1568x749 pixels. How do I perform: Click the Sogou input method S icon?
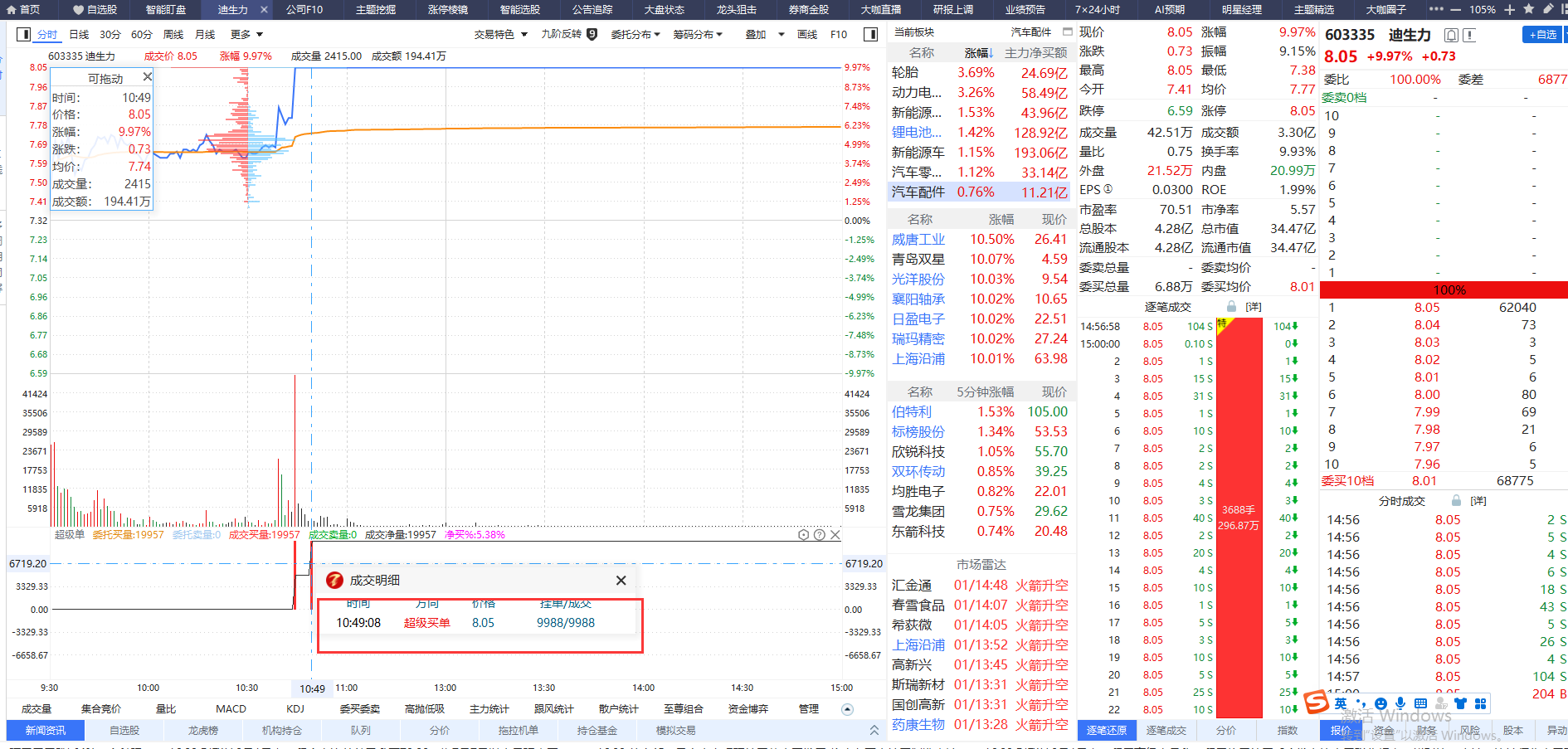coord(1317,703)
